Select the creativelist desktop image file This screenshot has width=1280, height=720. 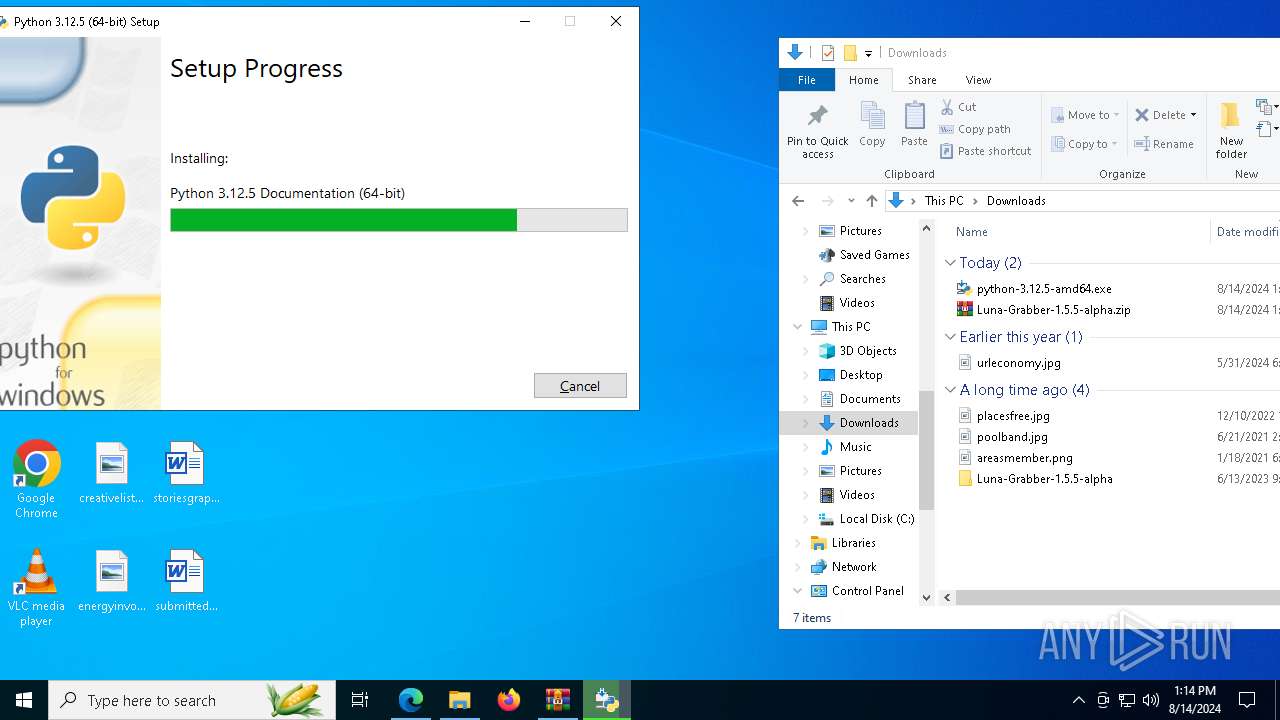coord(111,473)
